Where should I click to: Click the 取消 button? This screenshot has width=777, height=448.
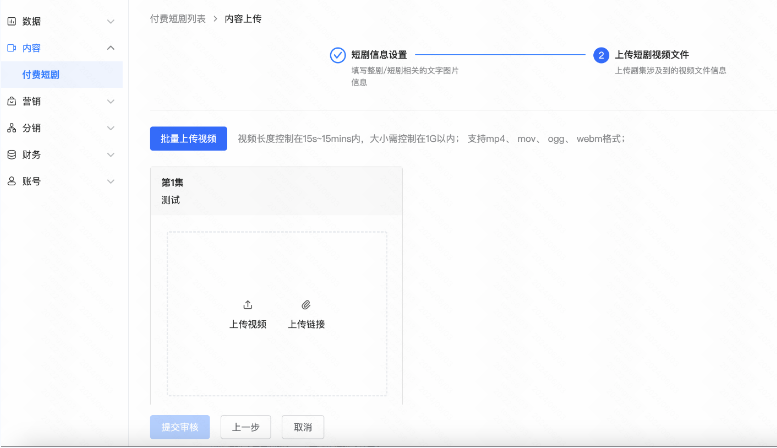[303, 427]
